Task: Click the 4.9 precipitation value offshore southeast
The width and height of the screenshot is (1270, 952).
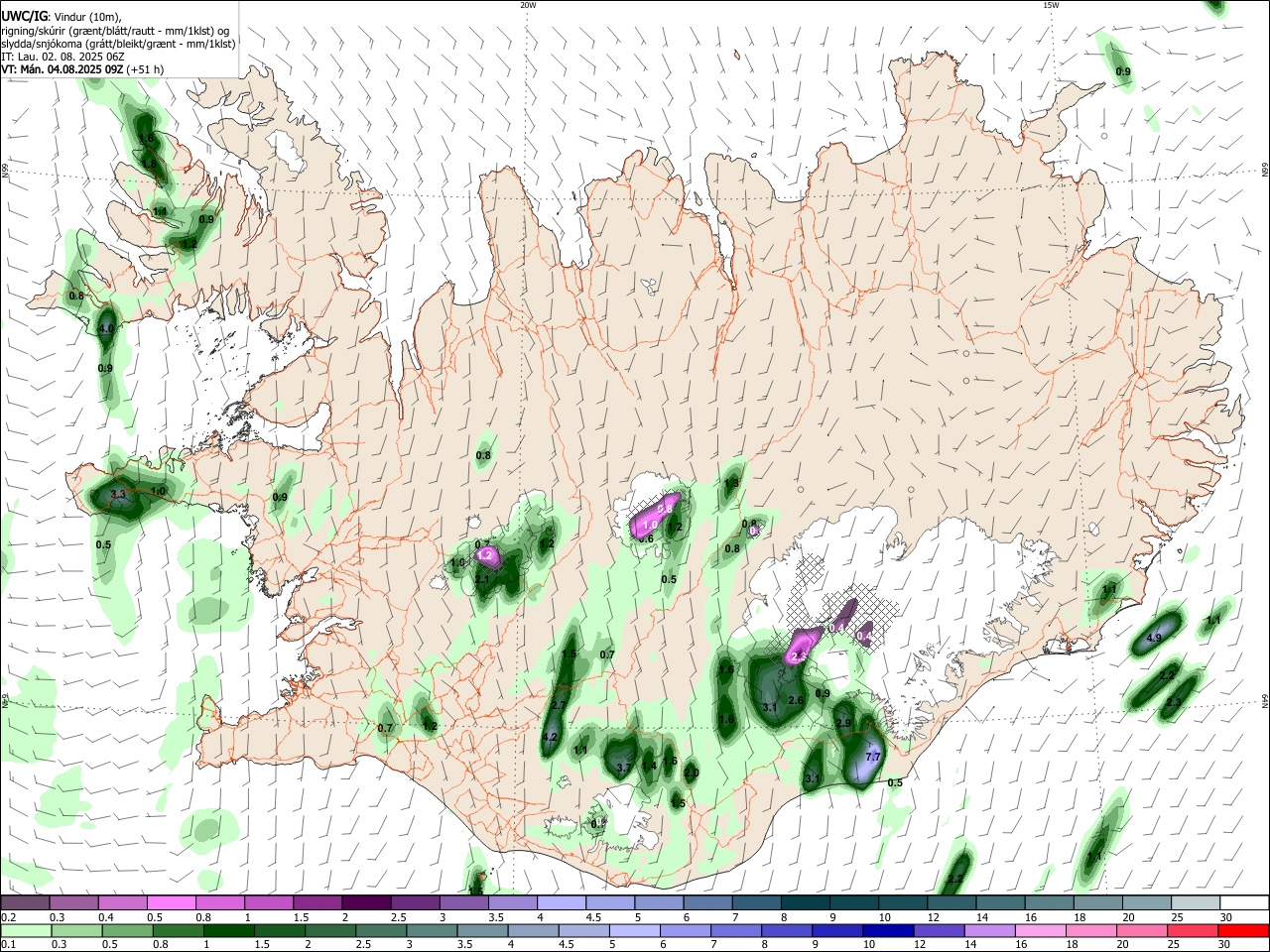Action: pyautogui.click(x=1154, y=638)
